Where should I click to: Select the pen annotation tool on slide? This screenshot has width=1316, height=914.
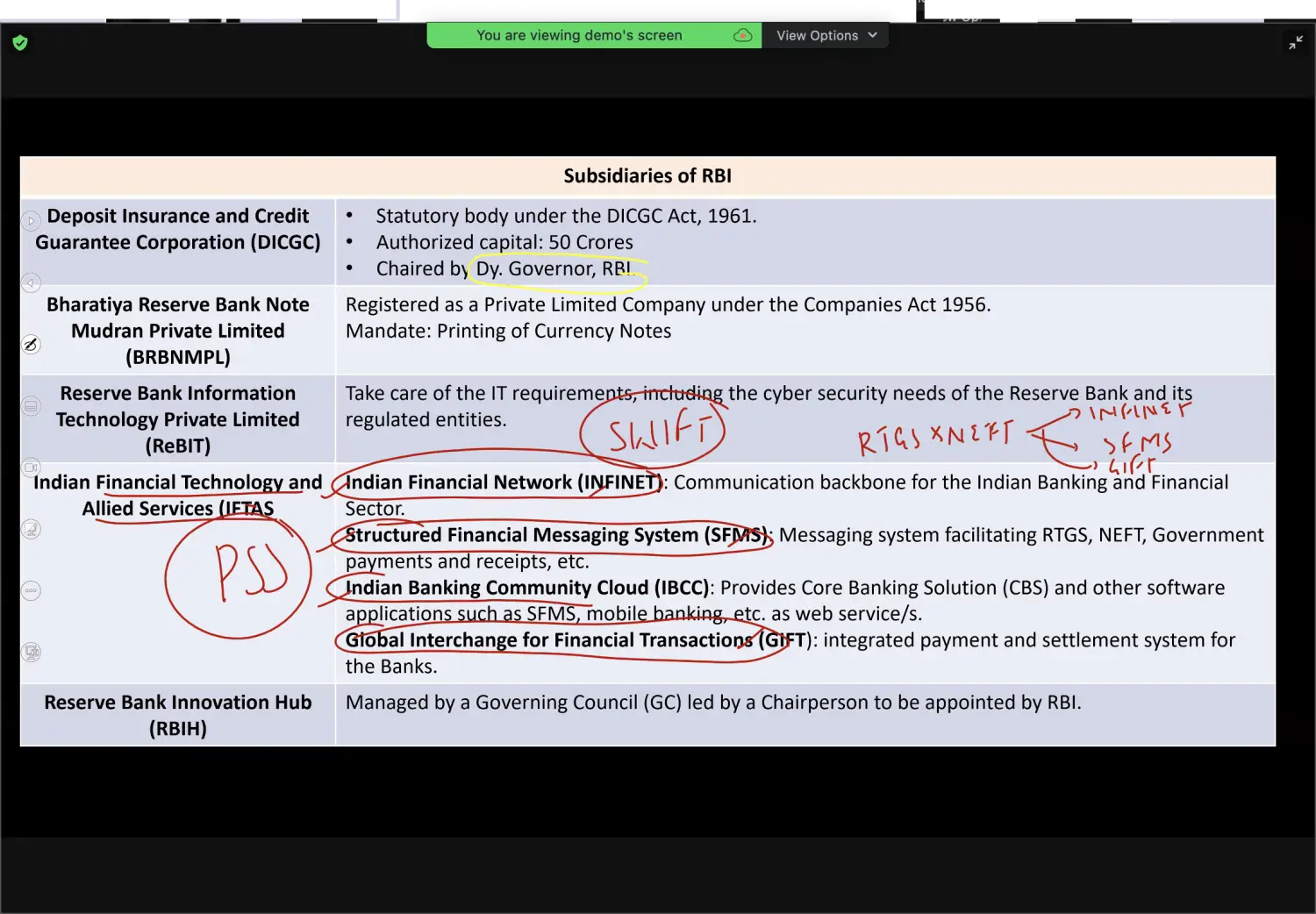click(31, 344)
